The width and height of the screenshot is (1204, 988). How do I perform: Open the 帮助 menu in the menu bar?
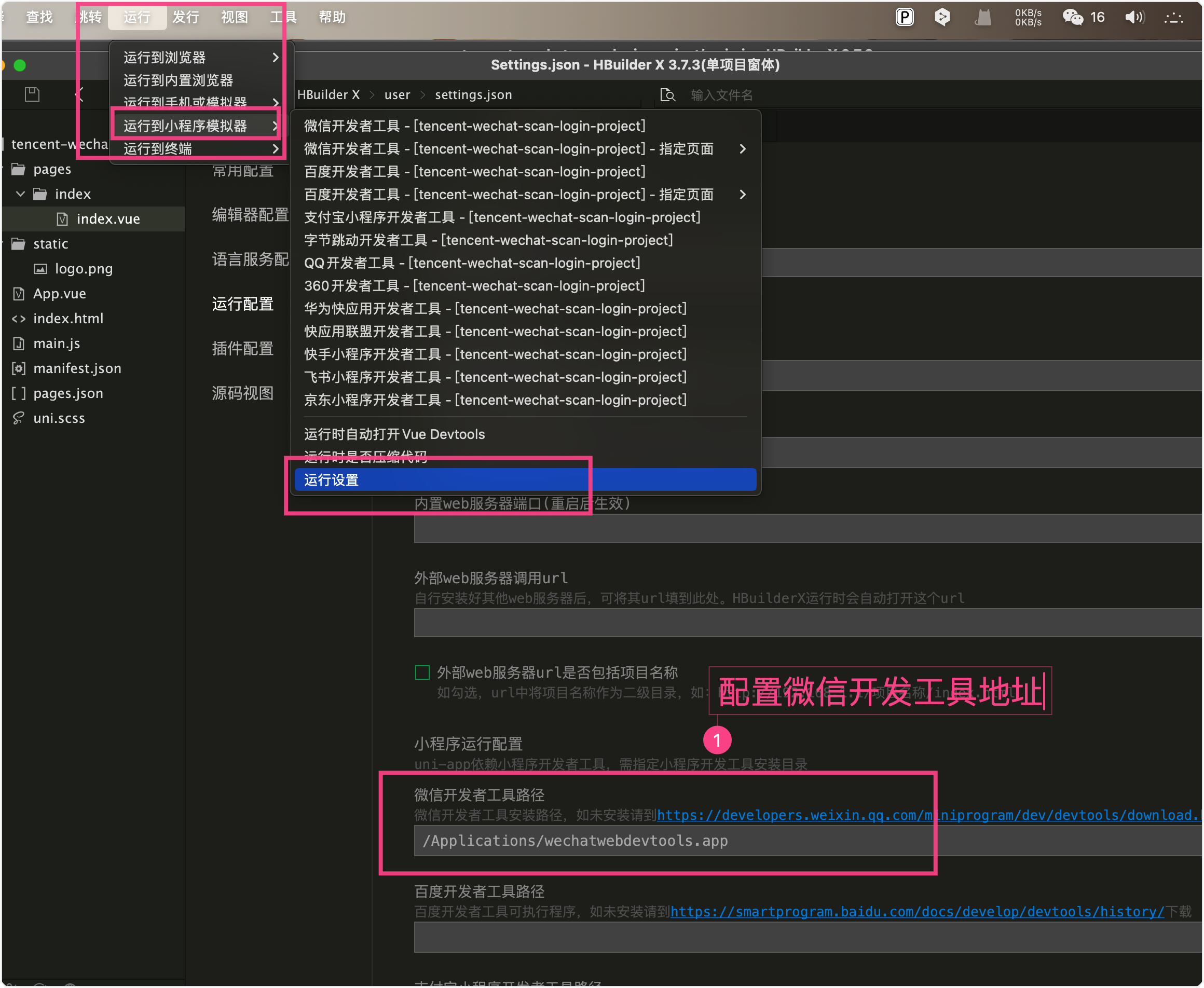[333, 17]
